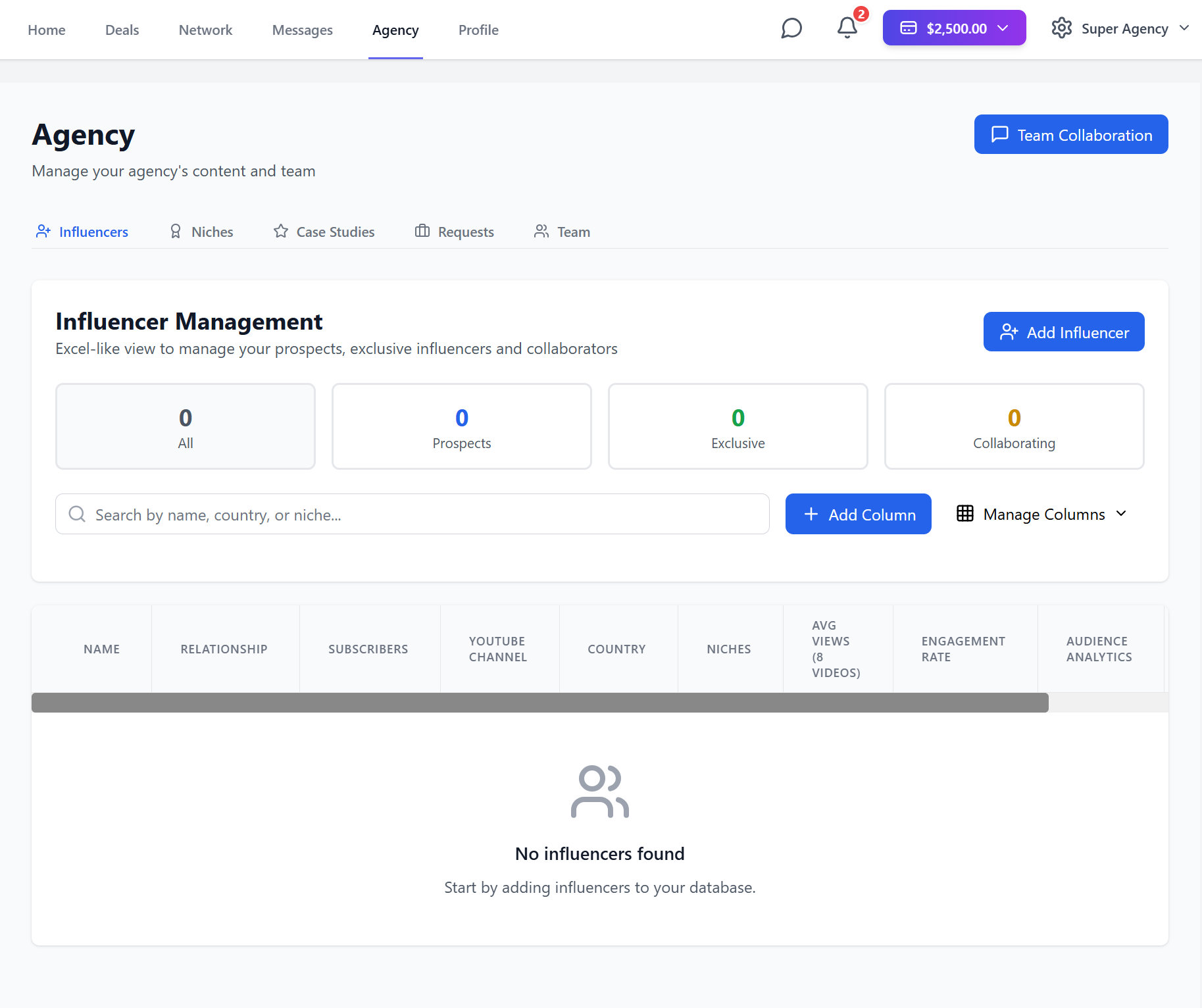Click the RELATIONSHIP column header
The height and width of the screenshot is (1008, 1202).
(x=224, y=649)
